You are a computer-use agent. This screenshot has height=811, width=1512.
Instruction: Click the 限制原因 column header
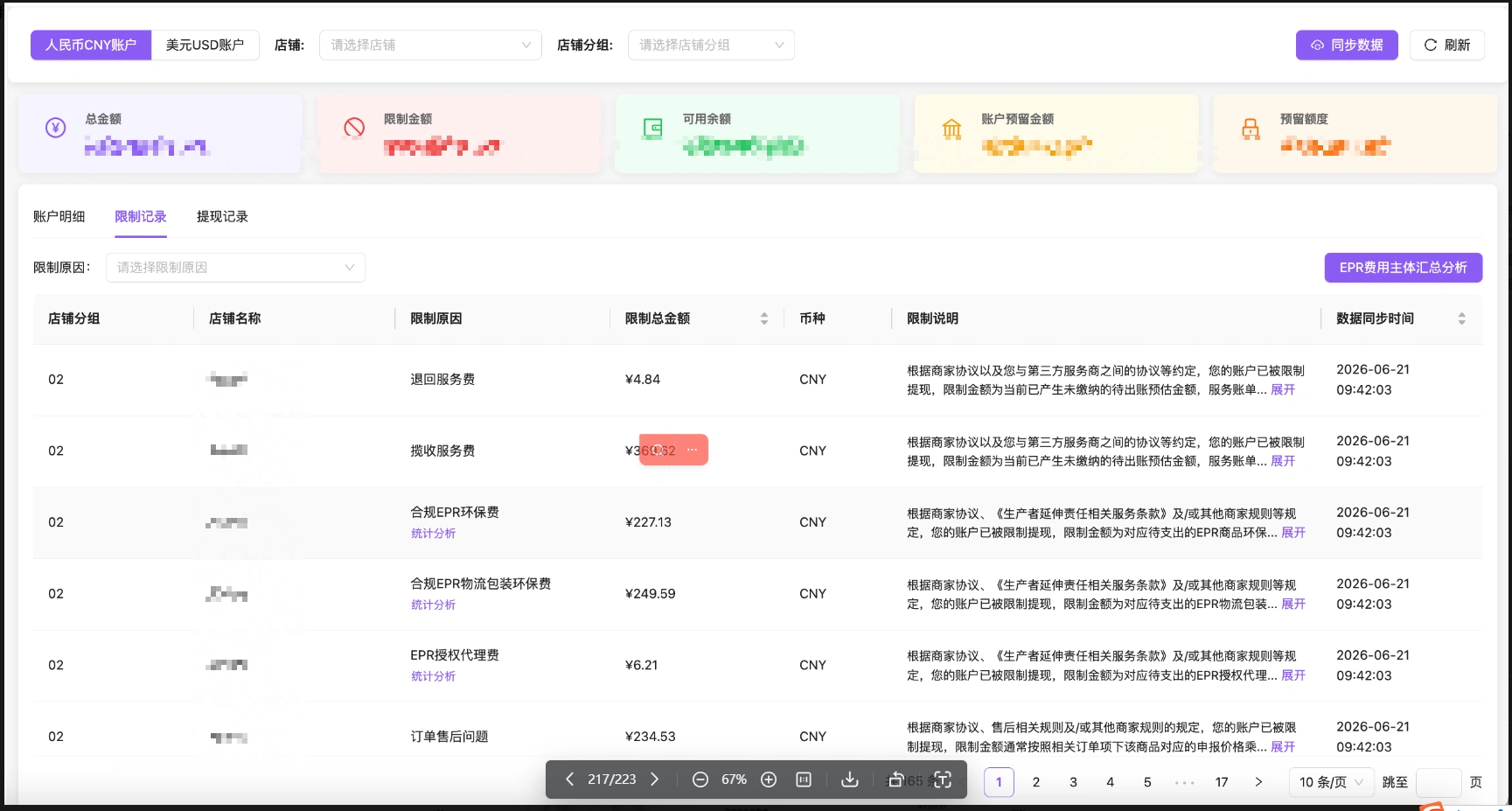pos(435,318)
